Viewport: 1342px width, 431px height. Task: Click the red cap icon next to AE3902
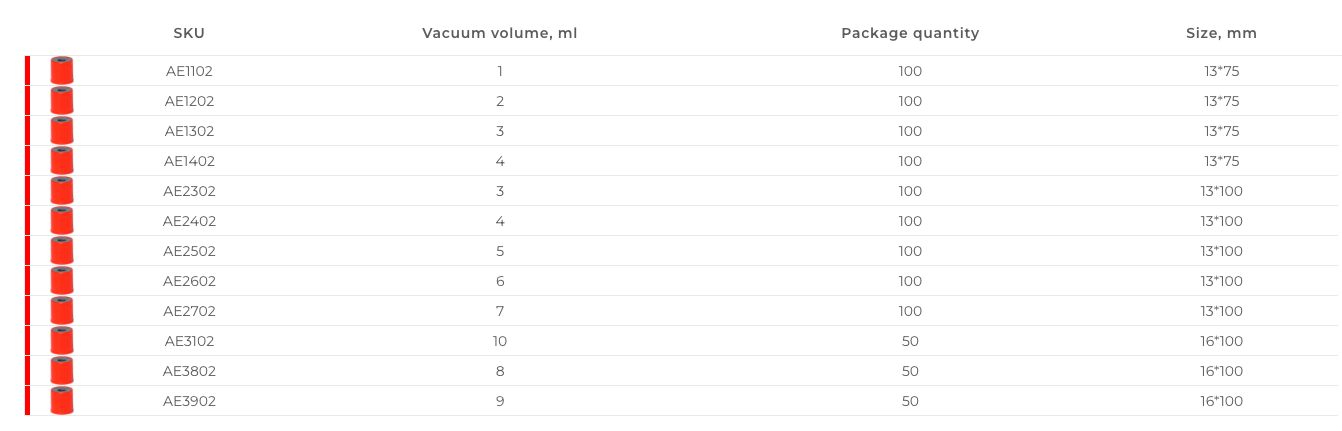tap(62, 401)
